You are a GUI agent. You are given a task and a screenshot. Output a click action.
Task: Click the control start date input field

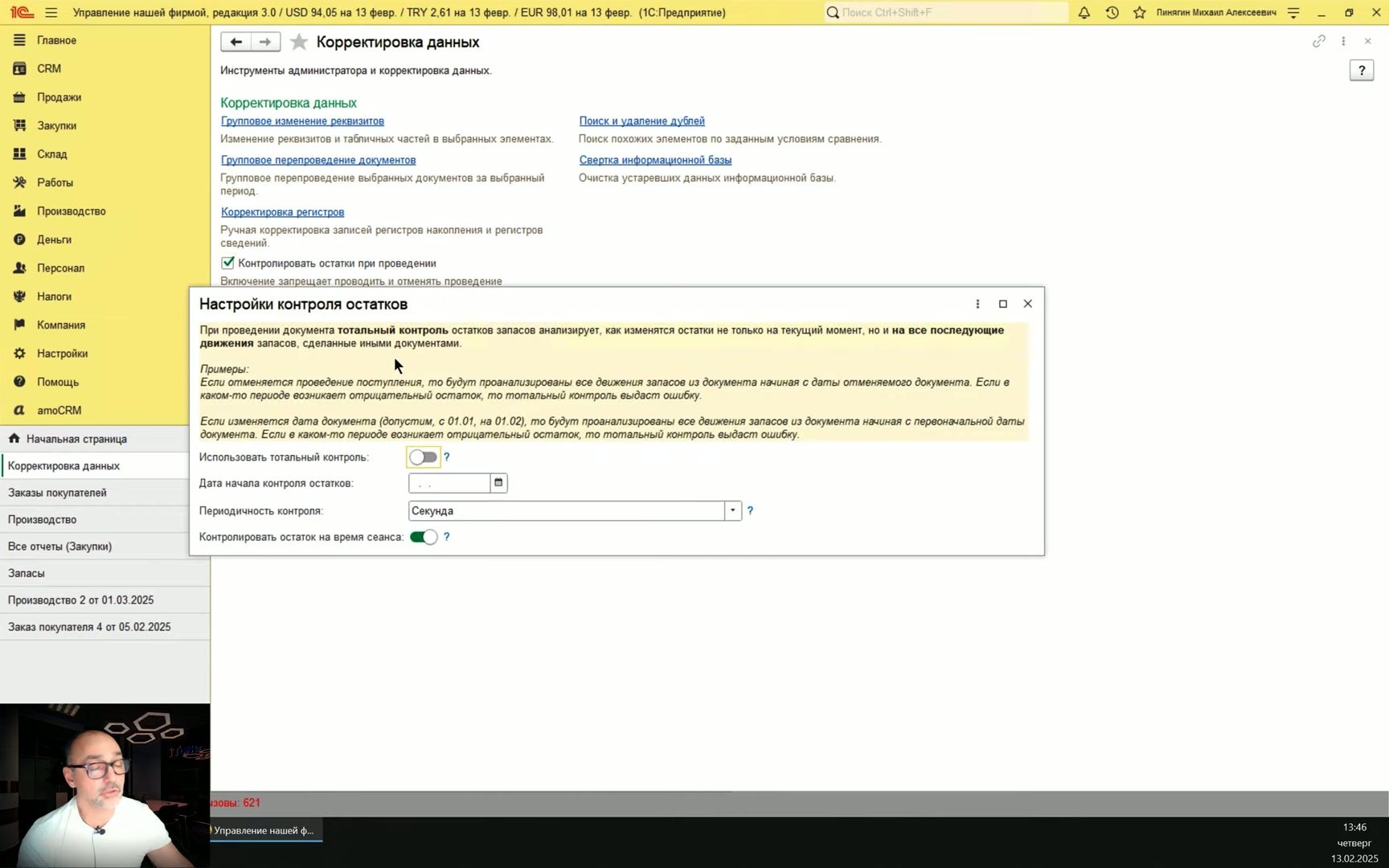449,483
